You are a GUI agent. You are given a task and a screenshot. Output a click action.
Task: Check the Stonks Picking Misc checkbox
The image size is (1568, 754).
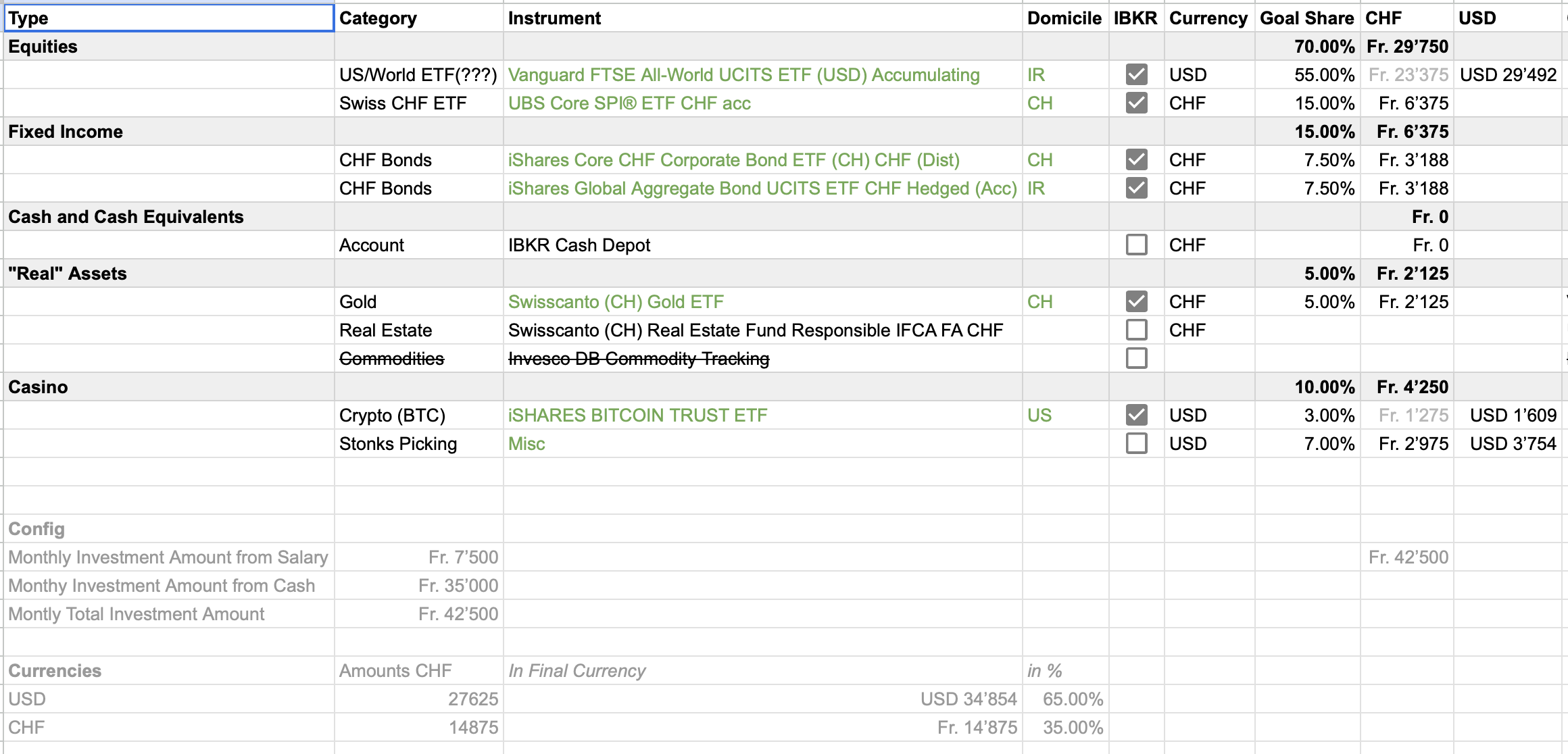1136,443
